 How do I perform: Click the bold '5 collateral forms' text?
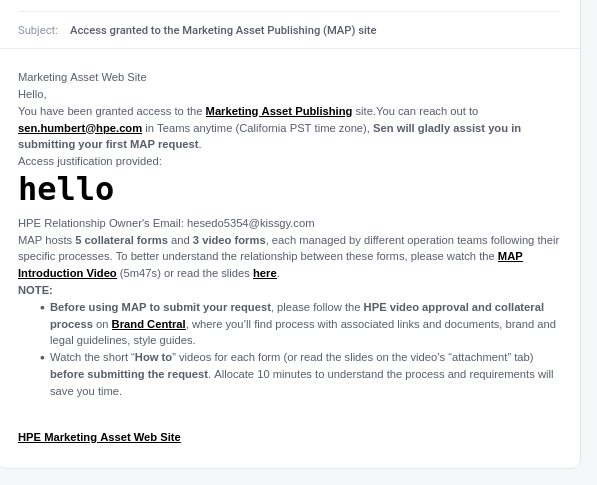[x=121, y=241]
